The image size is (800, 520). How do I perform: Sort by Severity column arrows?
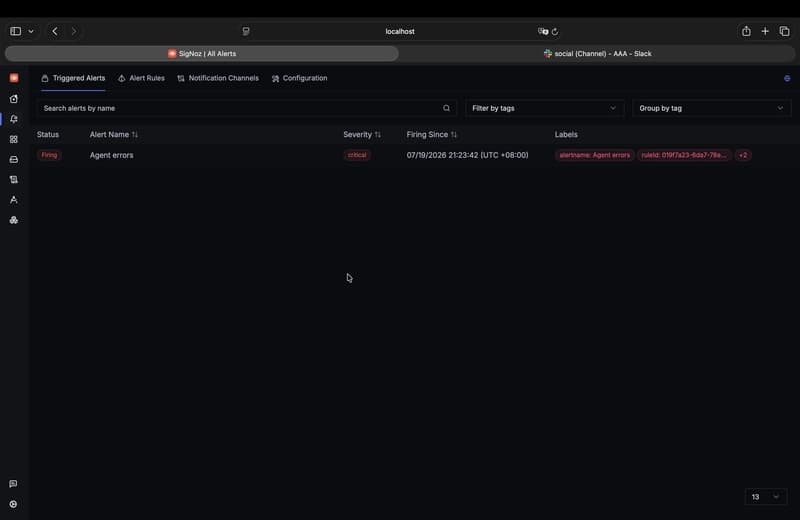click(378, 135)
